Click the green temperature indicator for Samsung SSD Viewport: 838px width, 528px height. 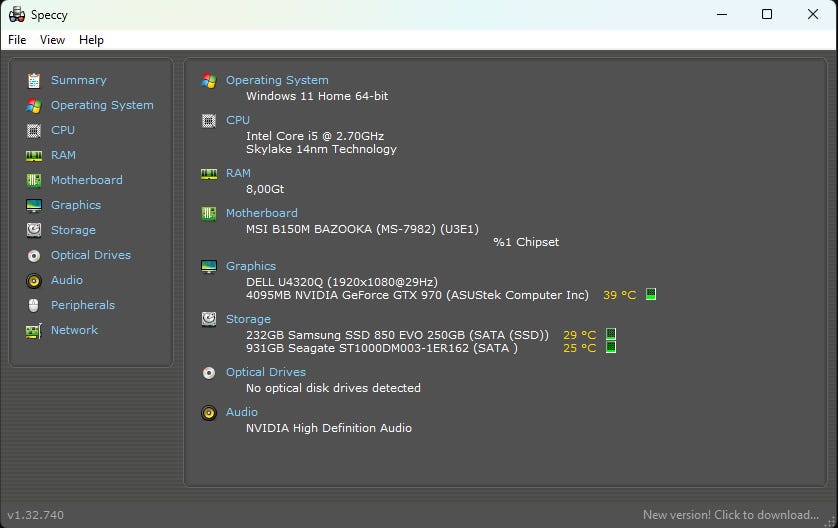click(611, 334)
